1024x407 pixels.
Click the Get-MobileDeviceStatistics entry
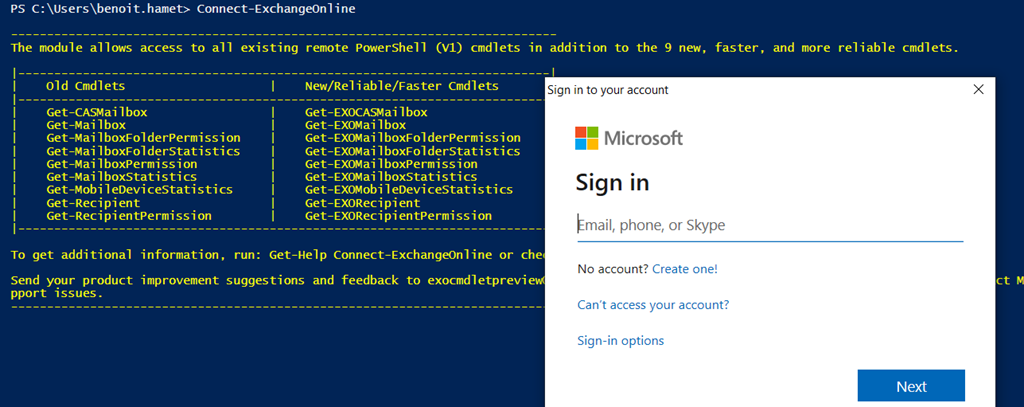(139, 189)
